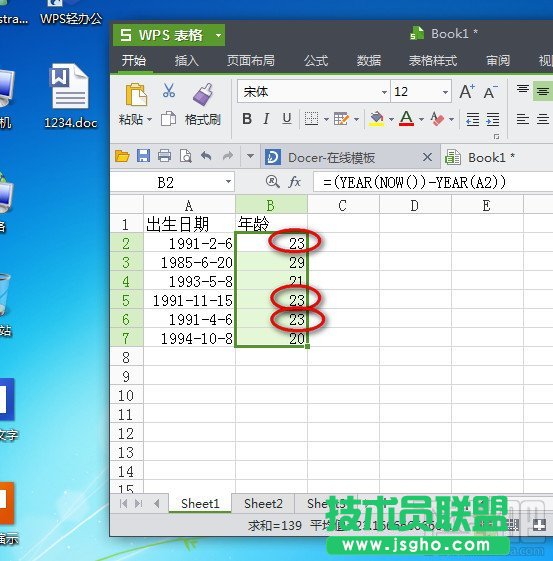Increase font size with A+ icon
Image resolution: width=553 pixels, height=561 pixels.
[467, 92]
